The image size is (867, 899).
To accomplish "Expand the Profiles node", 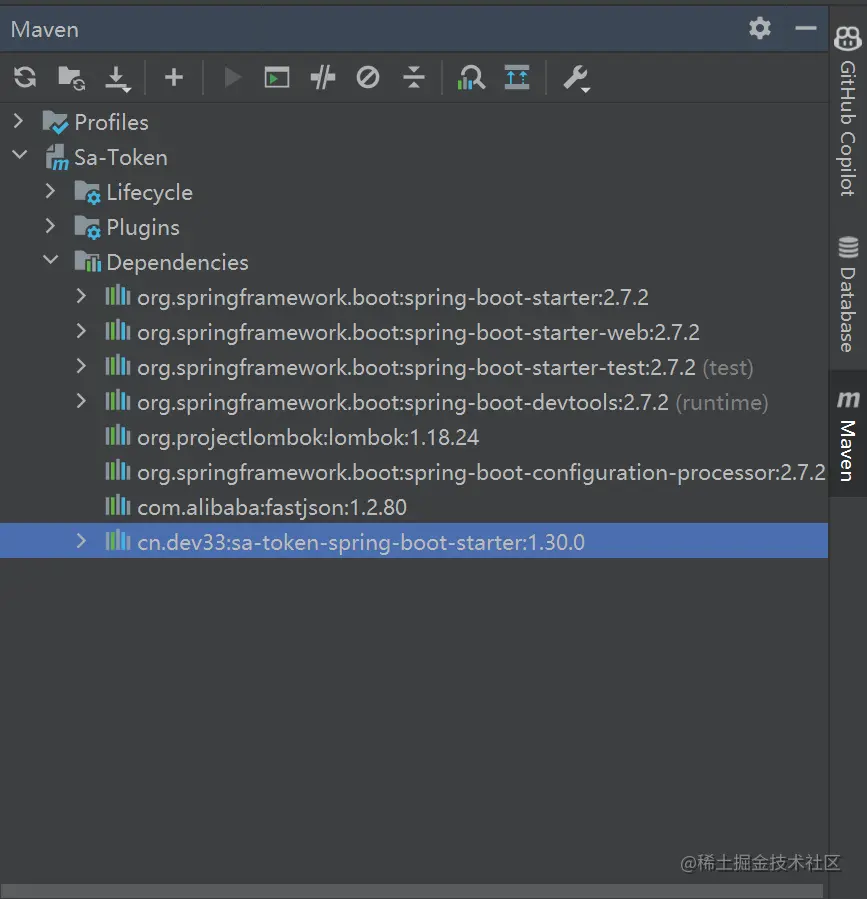I will point(18,120).
